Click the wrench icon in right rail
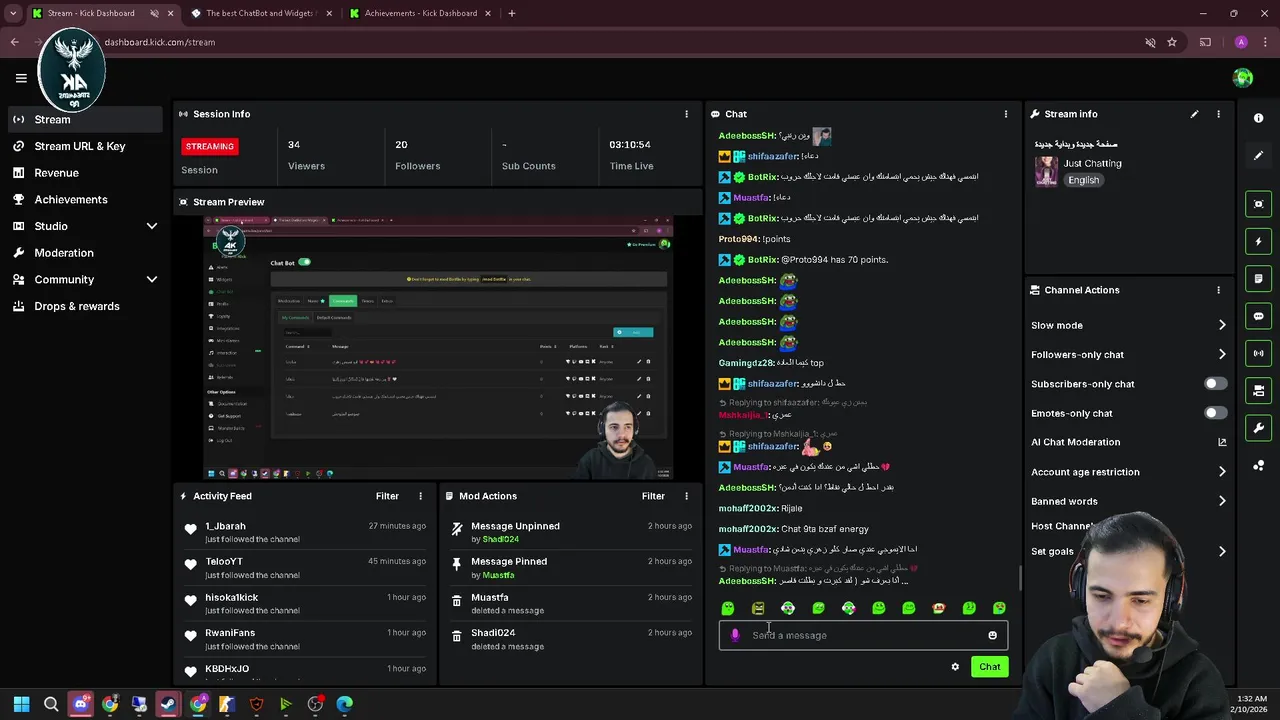 [1258, 428]
